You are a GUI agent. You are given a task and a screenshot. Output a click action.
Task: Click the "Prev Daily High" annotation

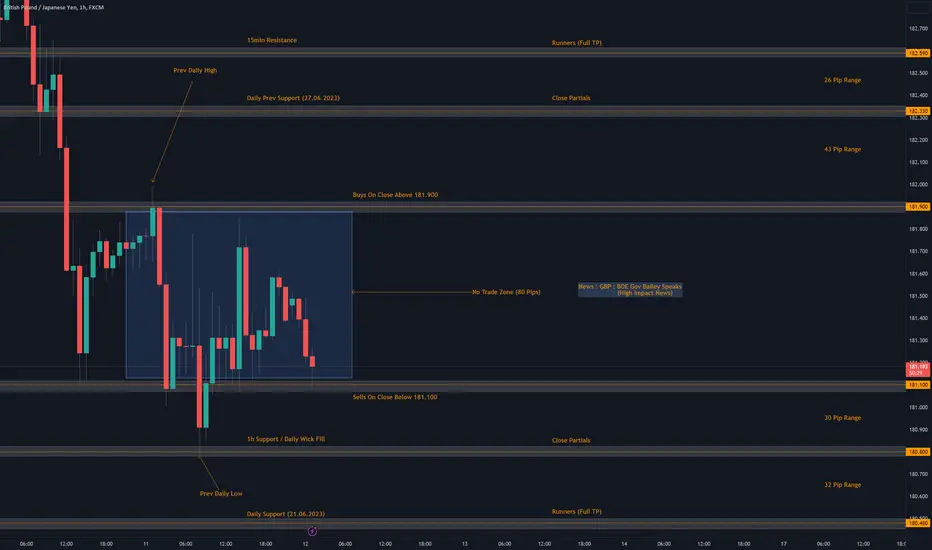(195, 70)
